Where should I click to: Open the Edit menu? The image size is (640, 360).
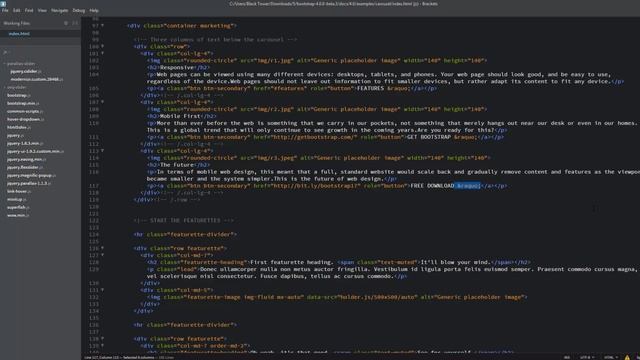click(x=17, y=11)
